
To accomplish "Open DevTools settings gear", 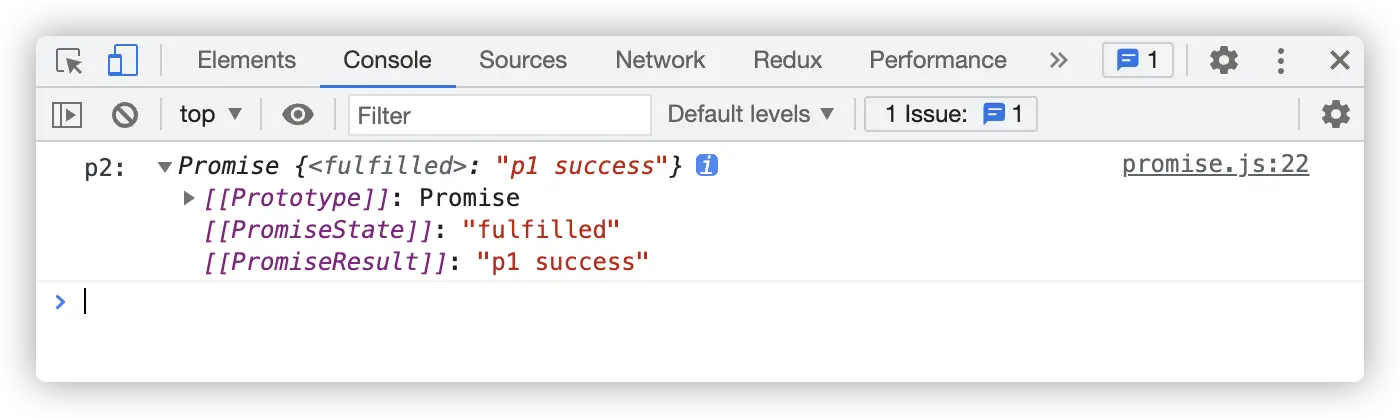I will pos(1223,61).
